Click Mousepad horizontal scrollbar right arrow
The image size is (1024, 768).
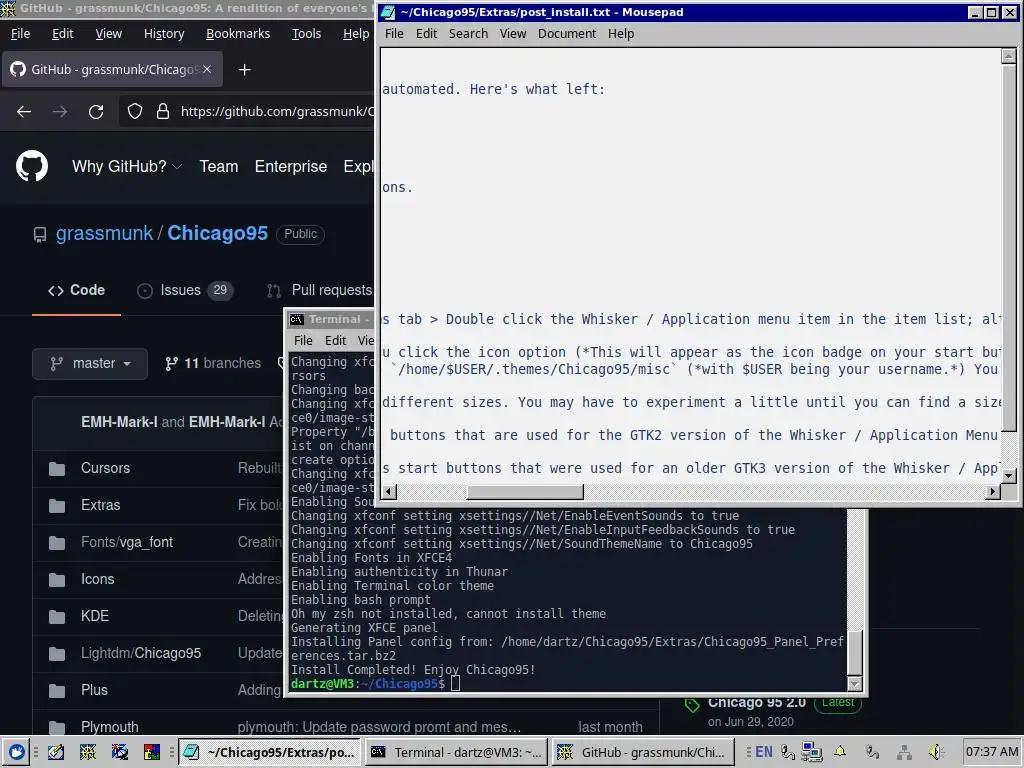coord(993,491)
